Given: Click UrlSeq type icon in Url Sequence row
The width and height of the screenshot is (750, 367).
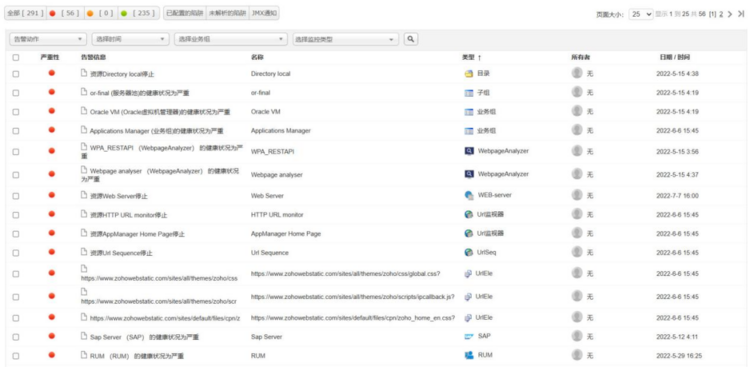Looking at the screenshot, I should [x=469, y=252].
